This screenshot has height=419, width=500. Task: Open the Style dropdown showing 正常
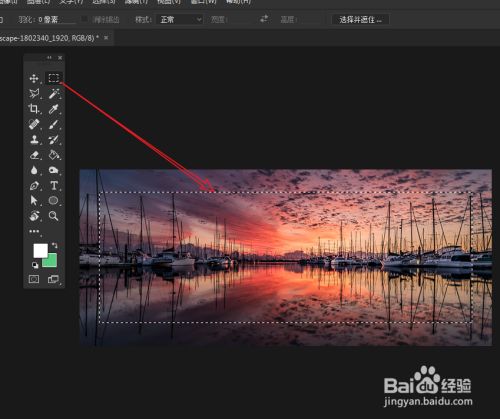pyautogui.click(x=180, y=20)
